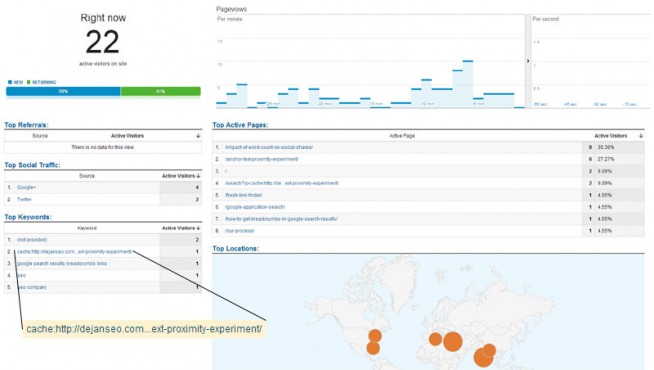Click the green Returning visitors bar segment
The width and height of the screenshot is (654, 370).
pyautogui.click(x=161, y=91)
